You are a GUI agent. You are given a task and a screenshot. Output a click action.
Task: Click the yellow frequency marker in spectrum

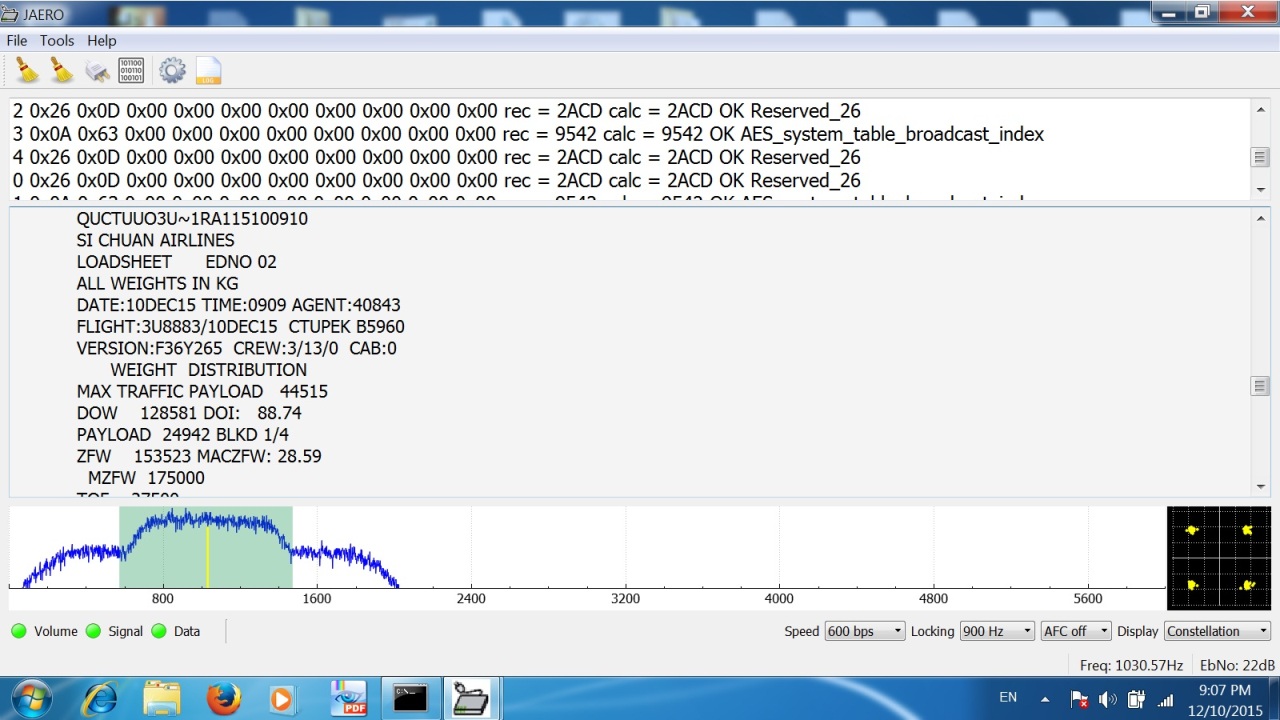(207, 557)
